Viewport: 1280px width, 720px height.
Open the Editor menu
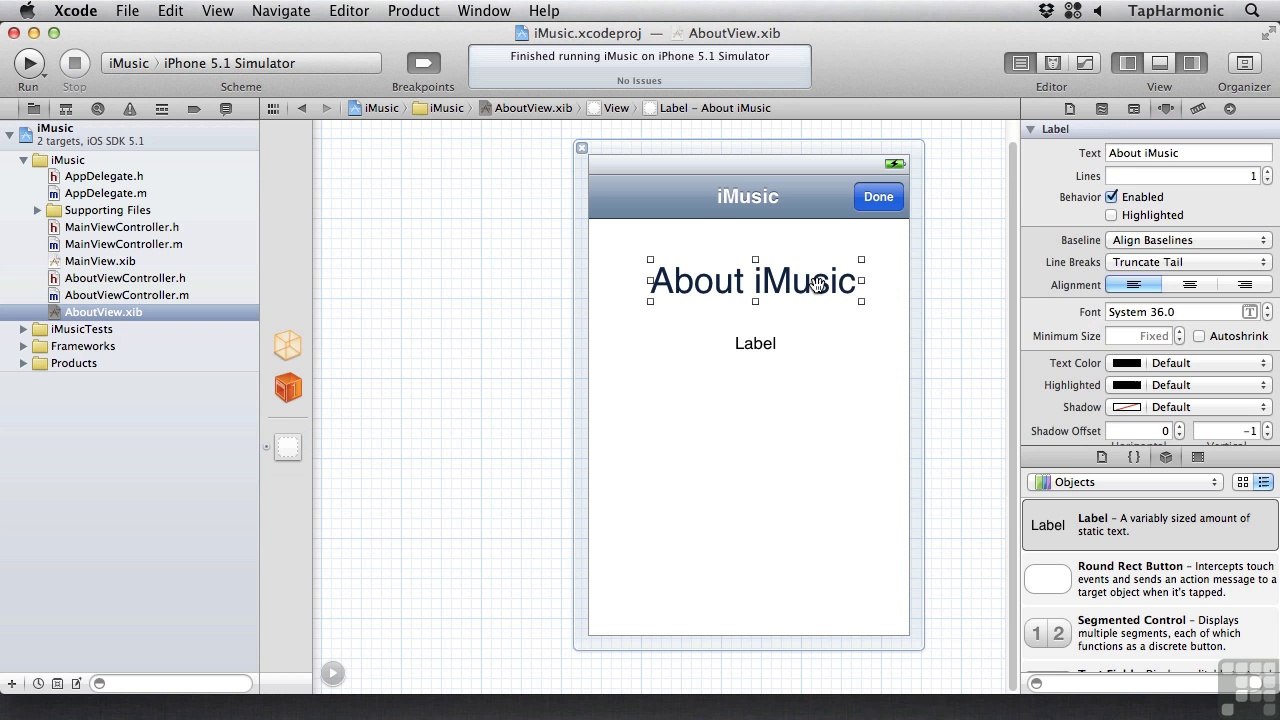click(349, 11)
